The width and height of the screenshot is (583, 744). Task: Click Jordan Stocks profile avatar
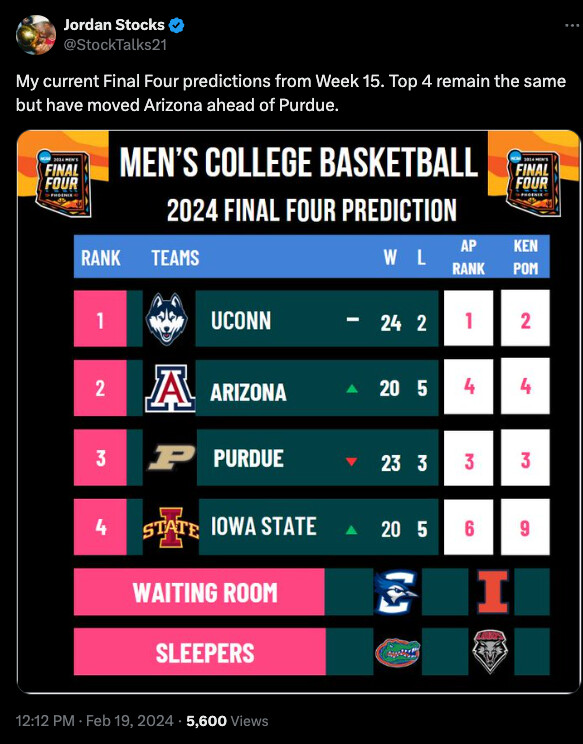coord(36,35)
